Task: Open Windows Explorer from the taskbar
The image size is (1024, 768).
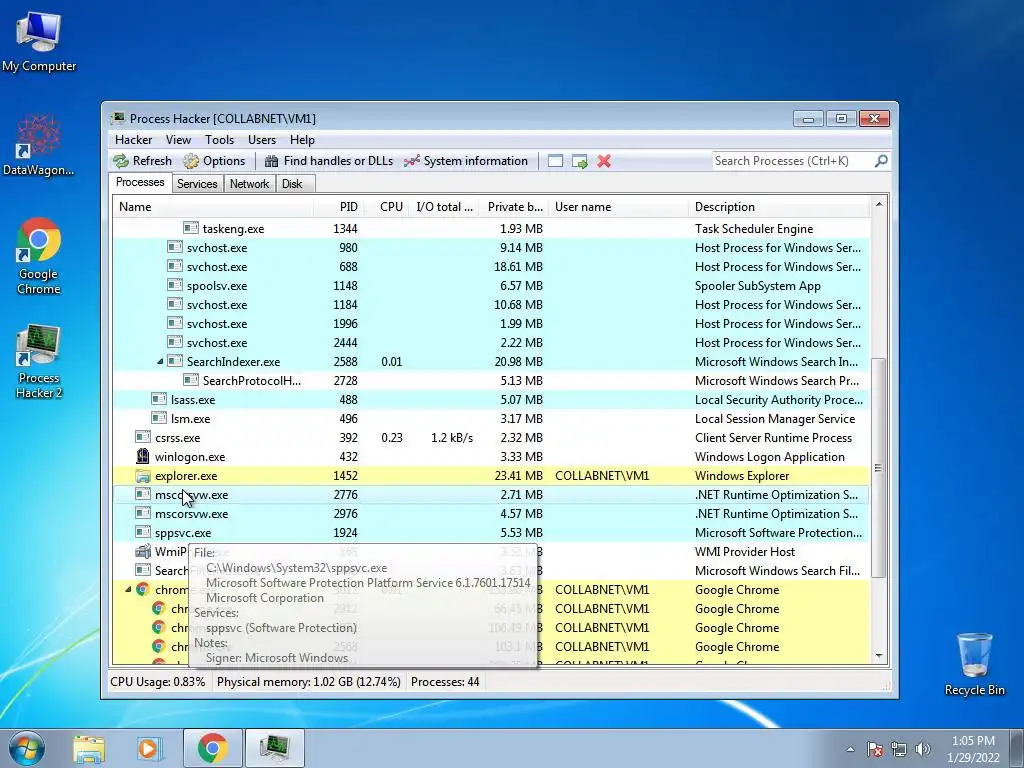Action: click(89, 748)
